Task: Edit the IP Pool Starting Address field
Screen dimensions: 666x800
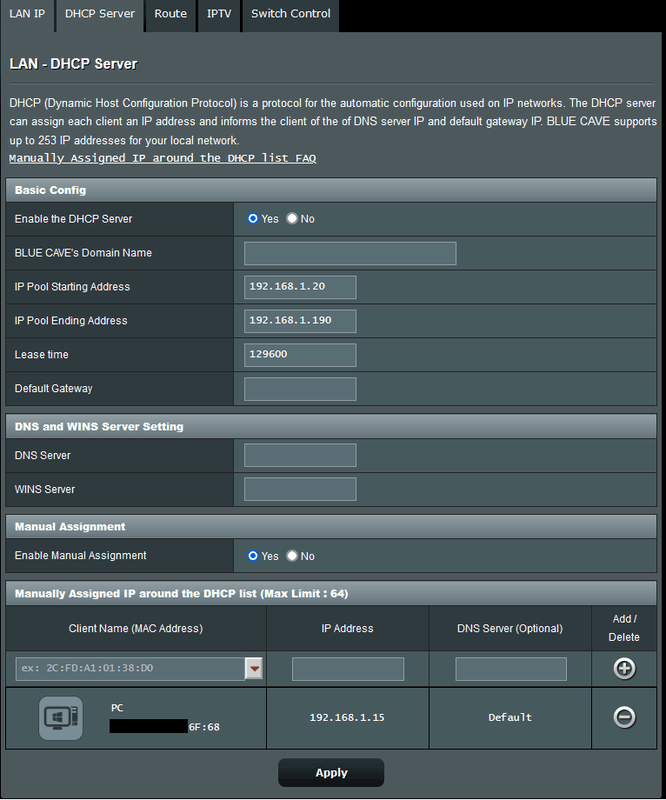Action: pyautogui.click(x=300, y=287)
